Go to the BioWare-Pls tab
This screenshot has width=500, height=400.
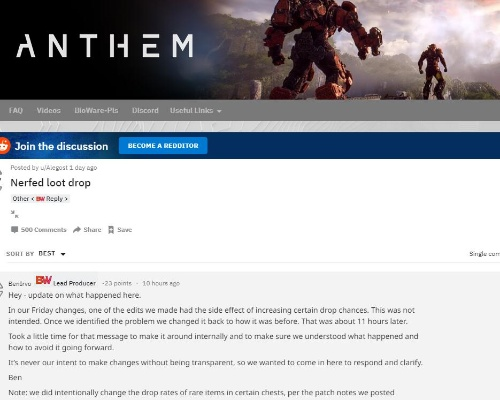(x=96, y=110)
